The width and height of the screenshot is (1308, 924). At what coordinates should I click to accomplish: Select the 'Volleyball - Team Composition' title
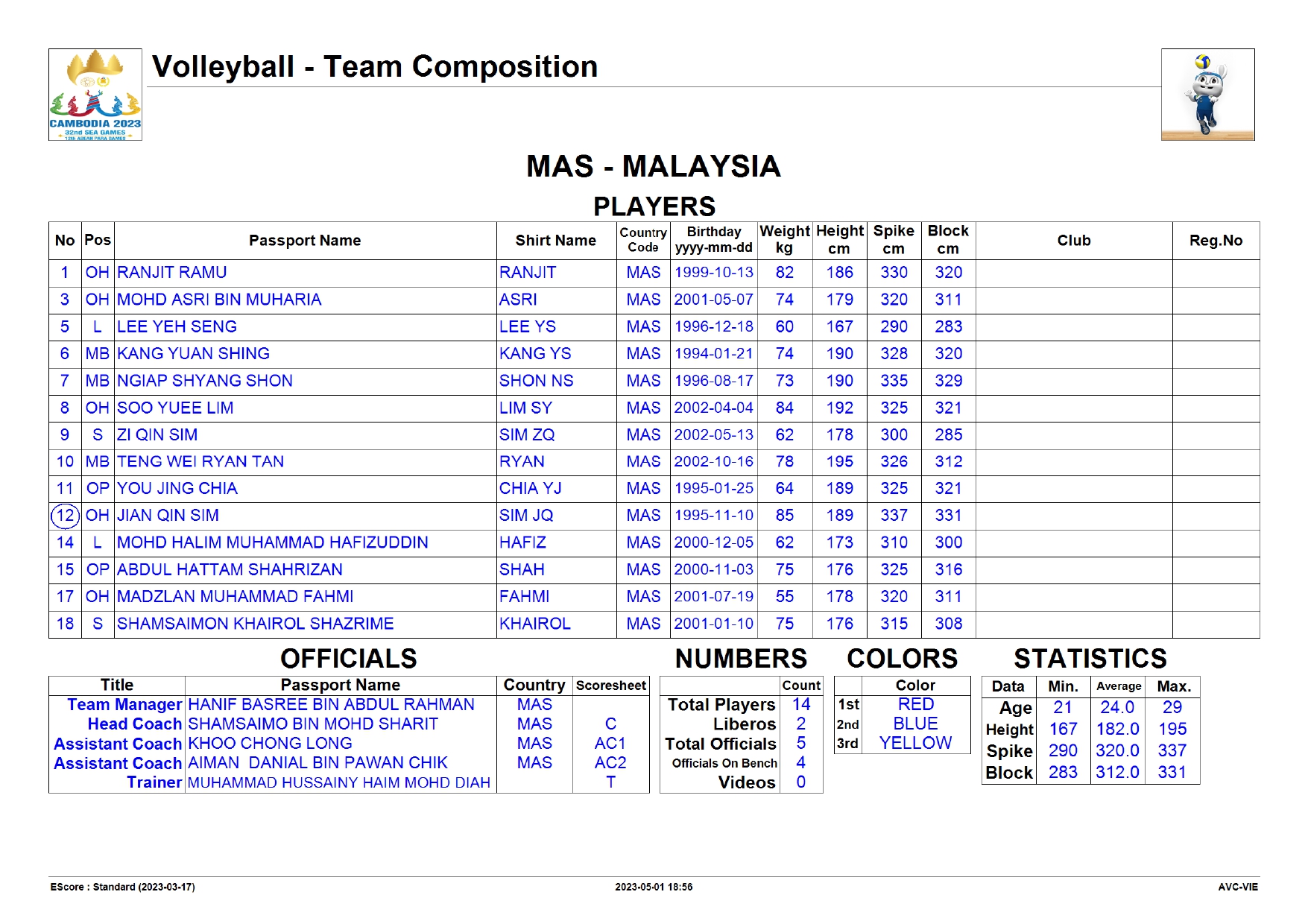[x=375, y=67]
